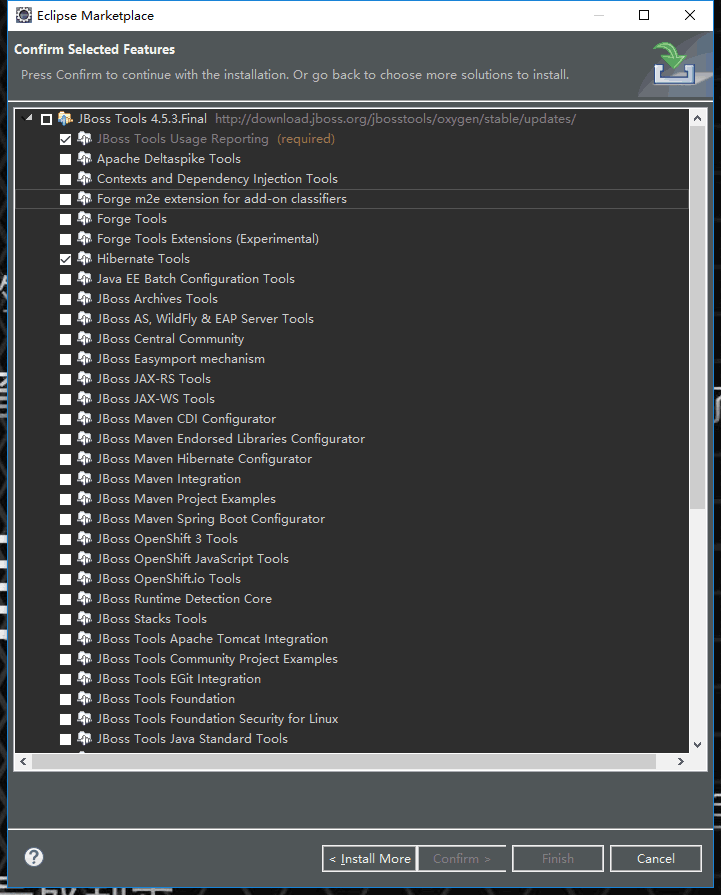The width and height of the screenshot is (721, 895).
Task: Select the JBoss Easymport mechanism row
Action: tap(180, 359)
